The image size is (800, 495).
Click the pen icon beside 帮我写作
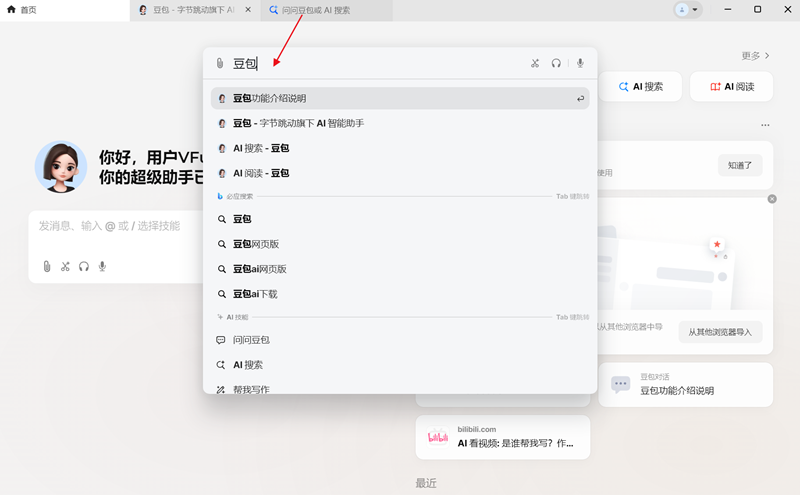pos(221,390)
